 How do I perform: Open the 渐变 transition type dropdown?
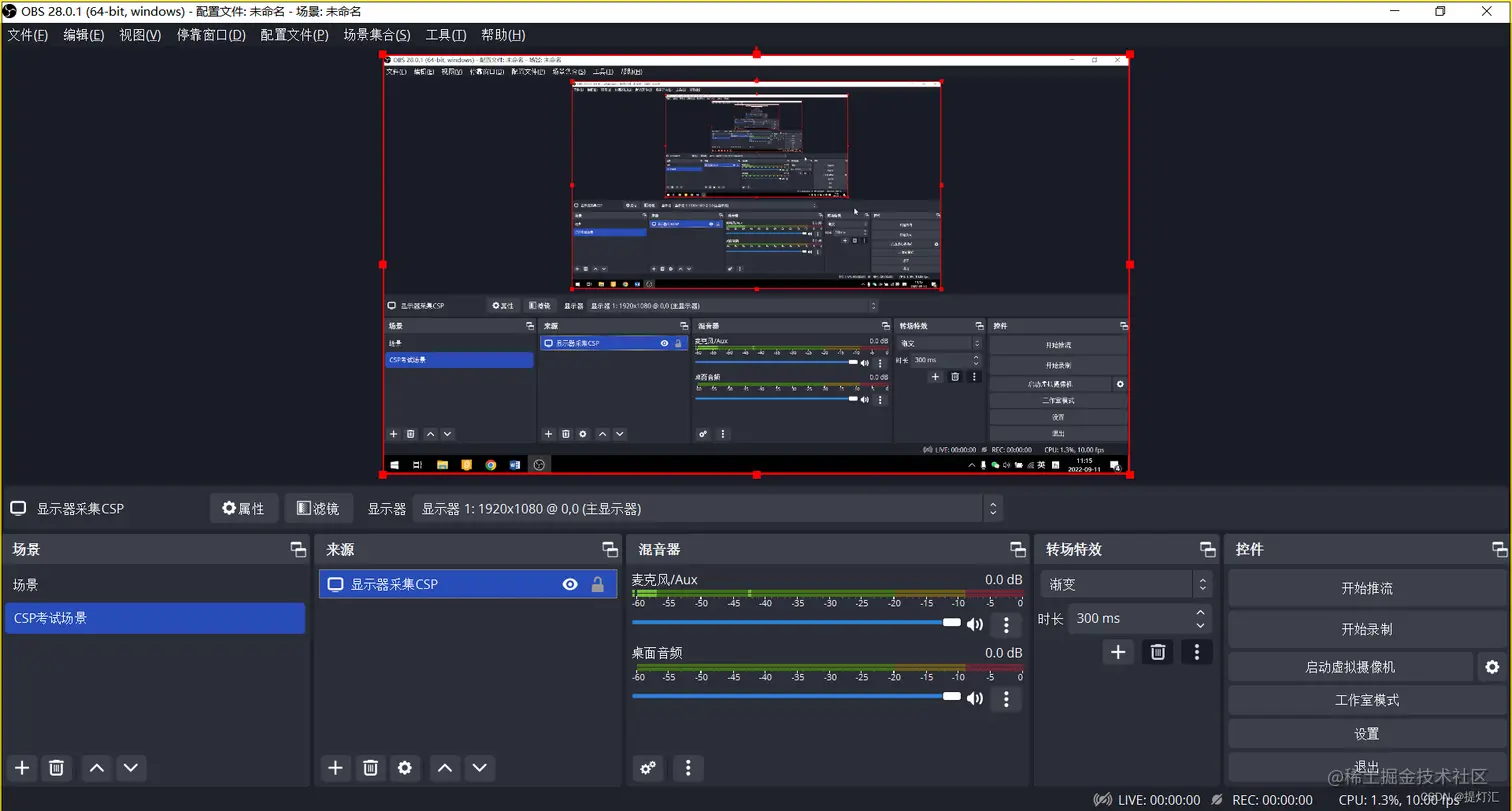coord(1126,585)
